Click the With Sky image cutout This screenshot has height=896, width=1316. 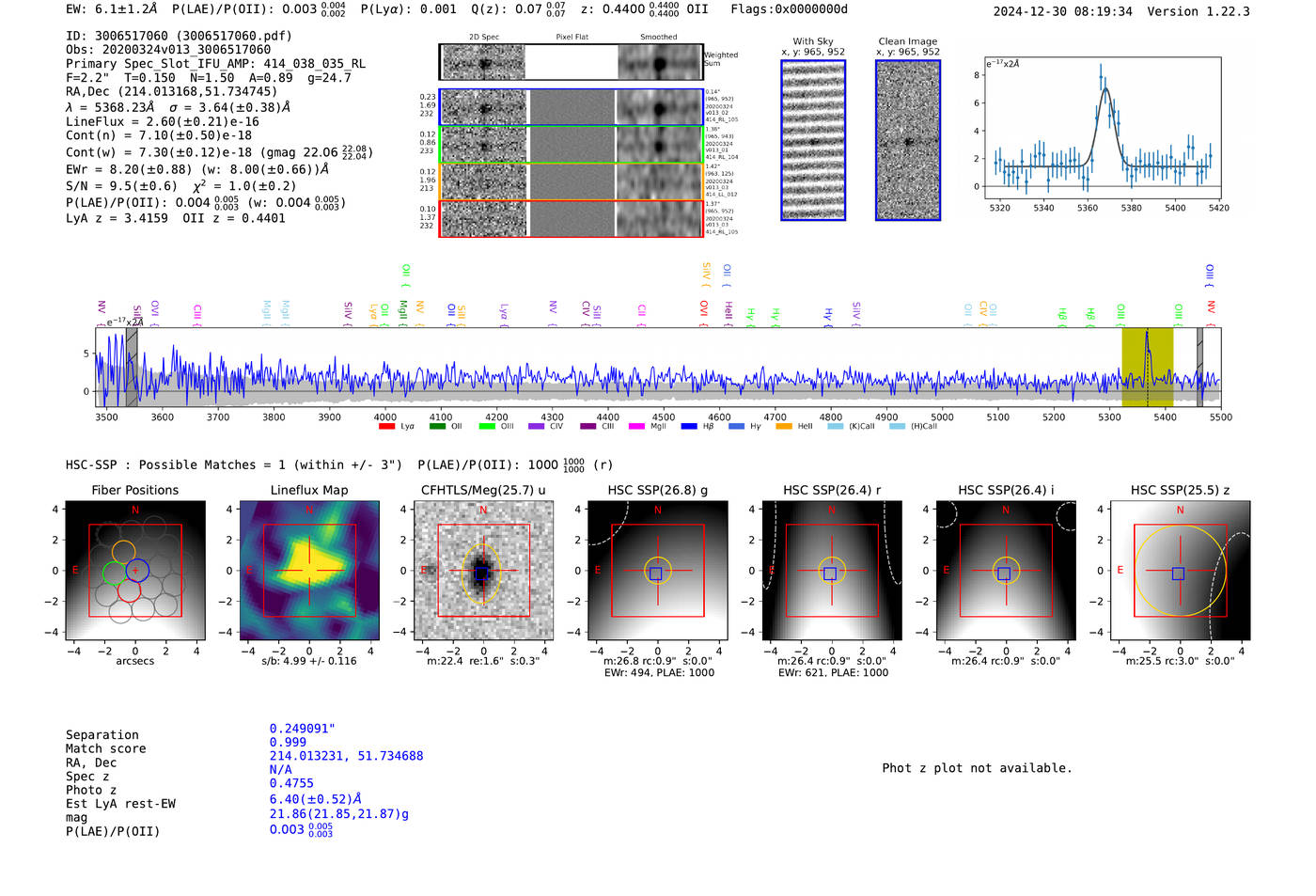click(x=813, y=140)
